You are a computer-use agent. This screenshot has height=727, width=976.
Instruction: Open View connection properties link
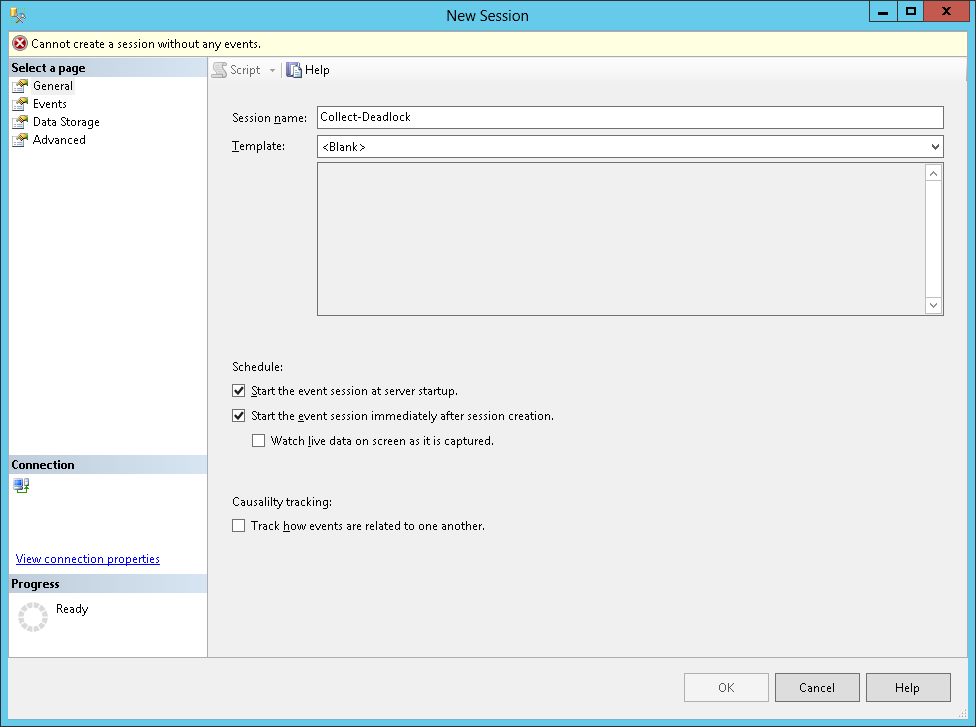tap(88, 559)
